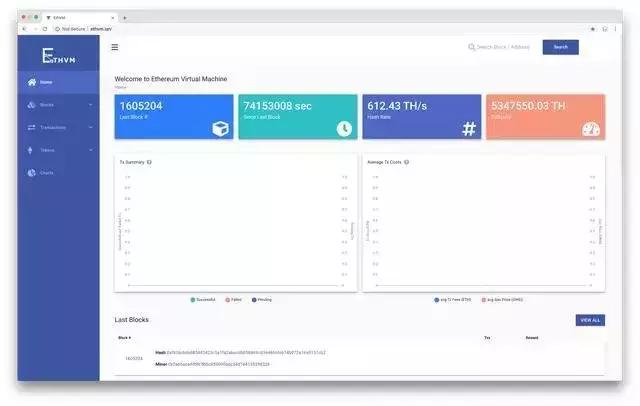The image size is (640, 406).
Task: Open a new browser tab
Action: click(124, 18)
